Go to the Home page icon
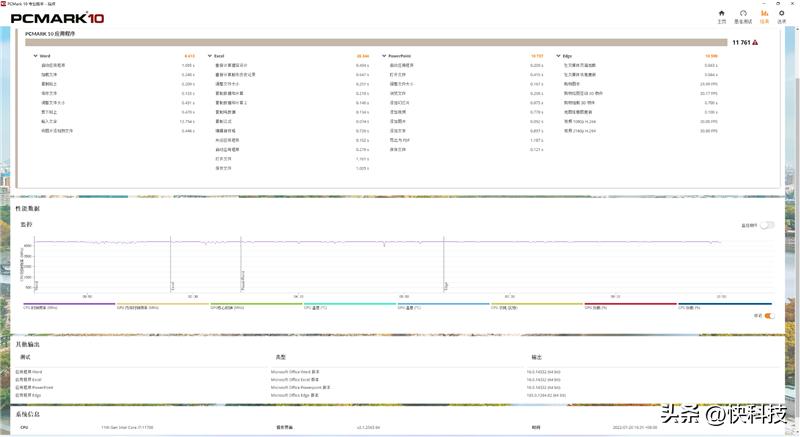Image resolution: width=800 pixels, height=437 pixels. 721,14
